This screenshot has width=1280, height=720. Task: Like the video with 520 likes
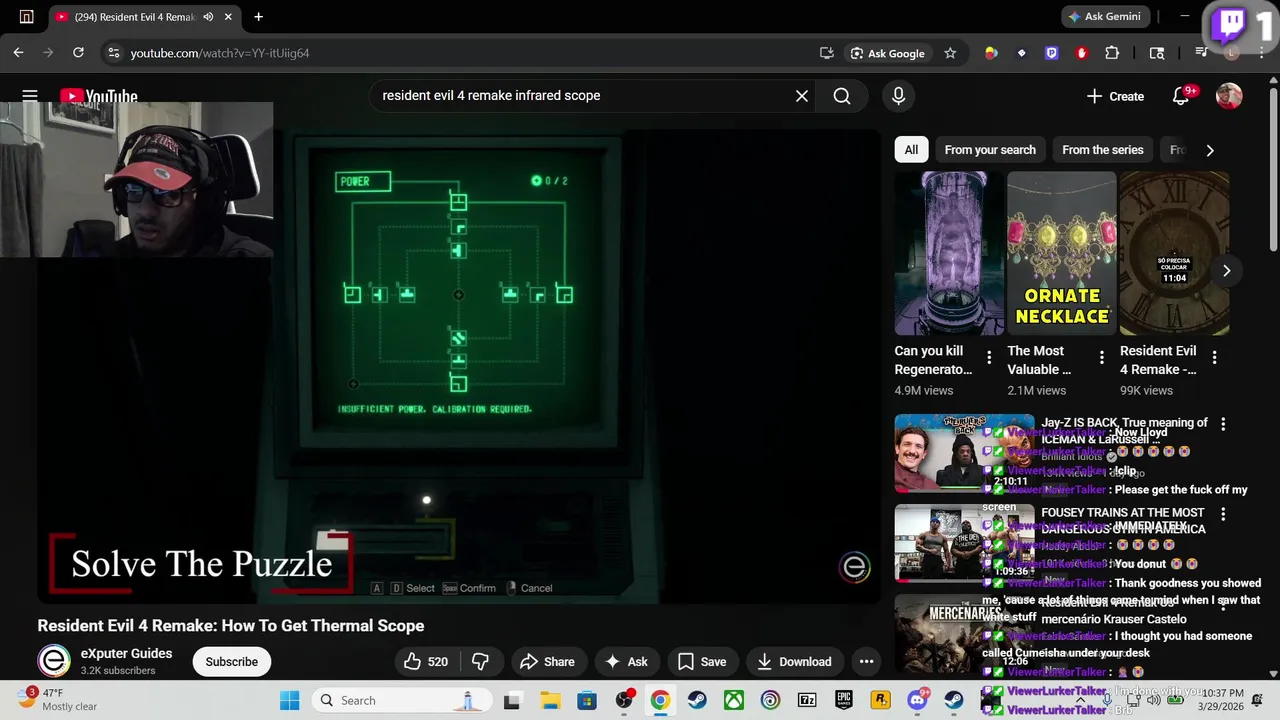coord(425,661)
